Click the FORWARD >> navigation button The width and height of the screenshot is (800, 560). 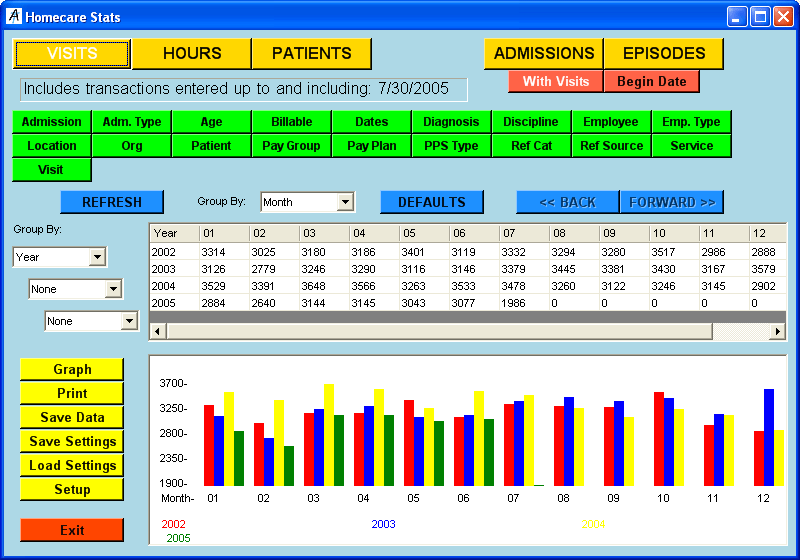coord(671,202)
